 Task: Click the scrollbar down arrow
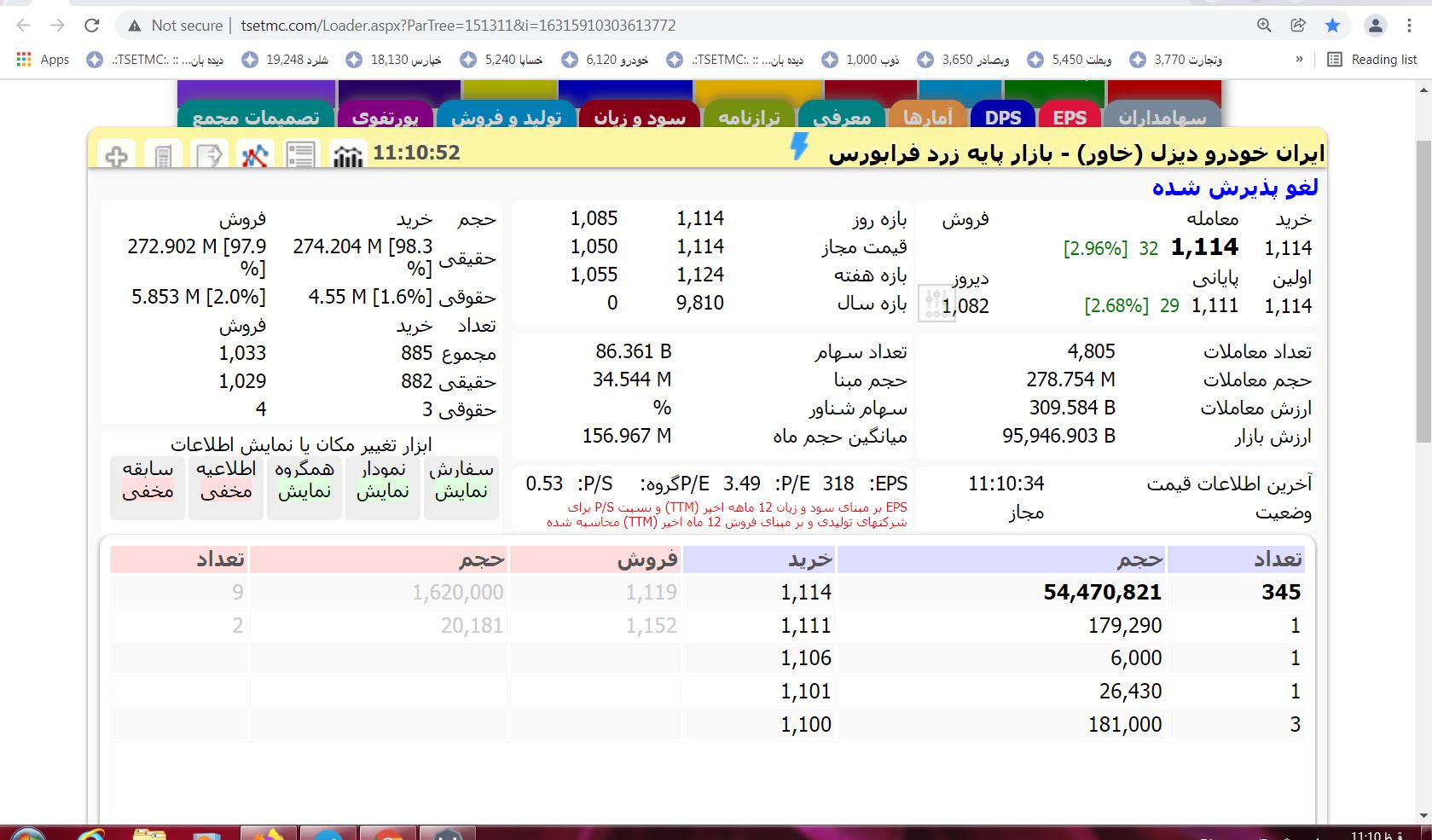point(1423,815)
